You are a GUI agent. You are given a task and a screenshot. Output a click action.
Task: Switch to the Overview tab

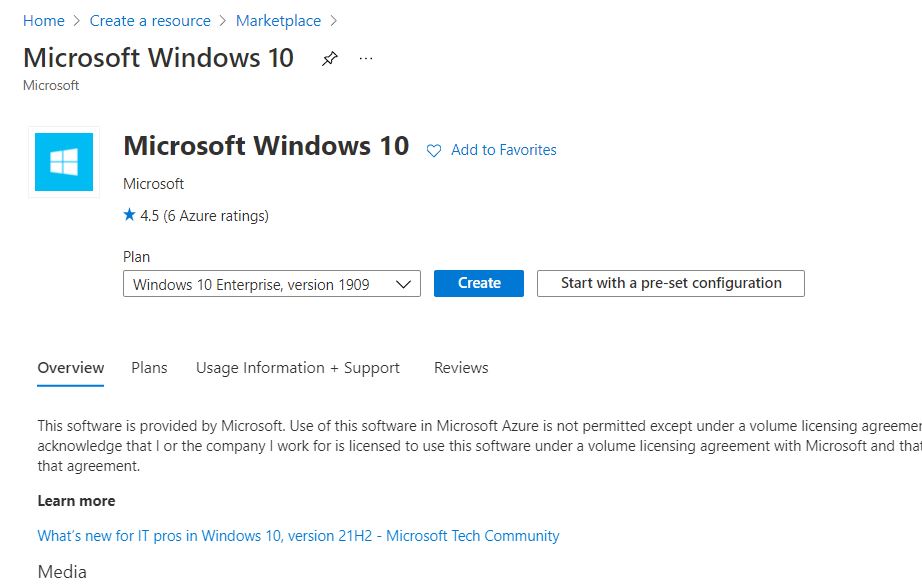71,368
